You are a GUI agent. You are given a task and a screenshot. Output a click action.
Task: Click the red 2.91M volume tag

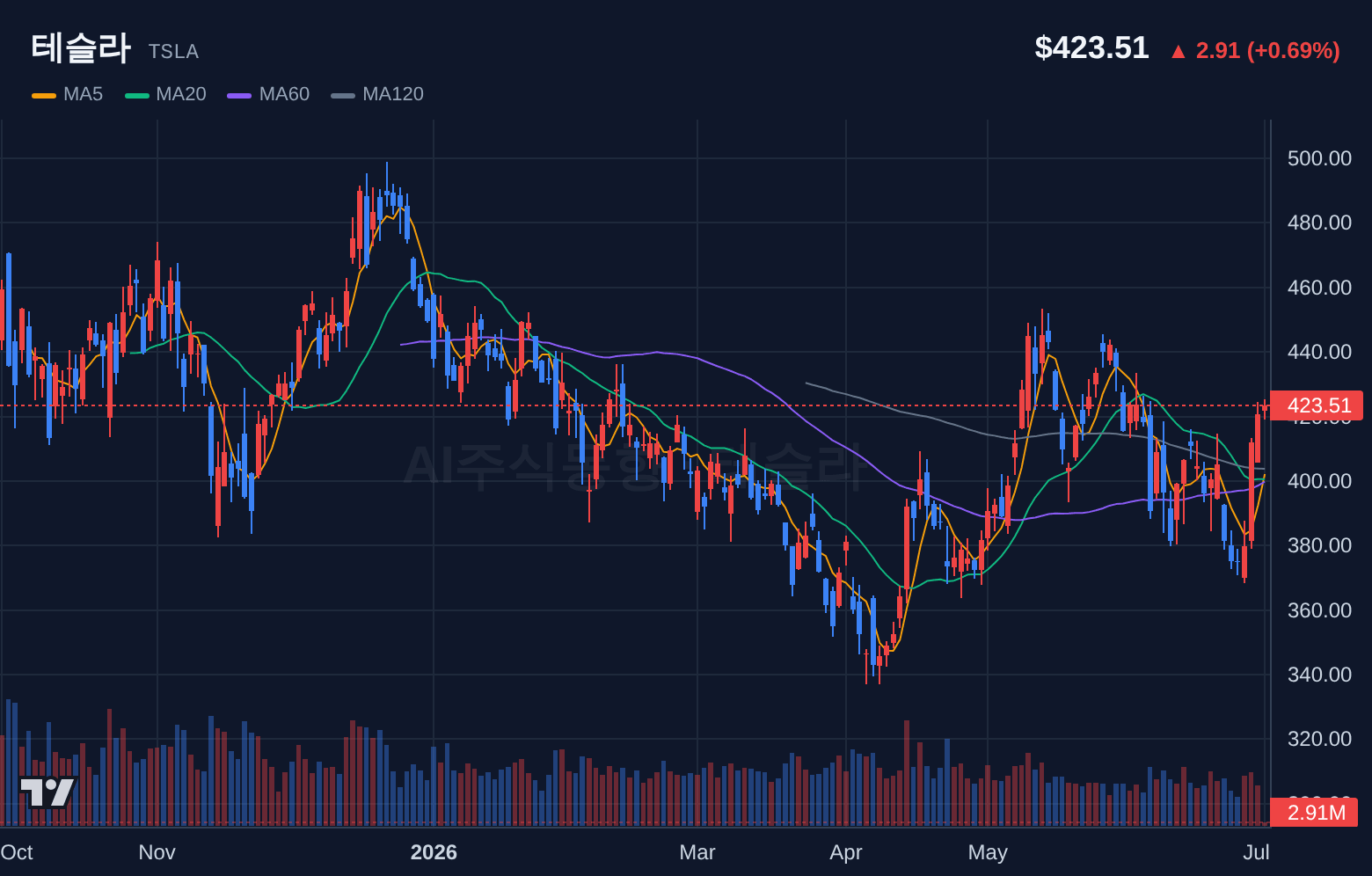click(1314, 813)
